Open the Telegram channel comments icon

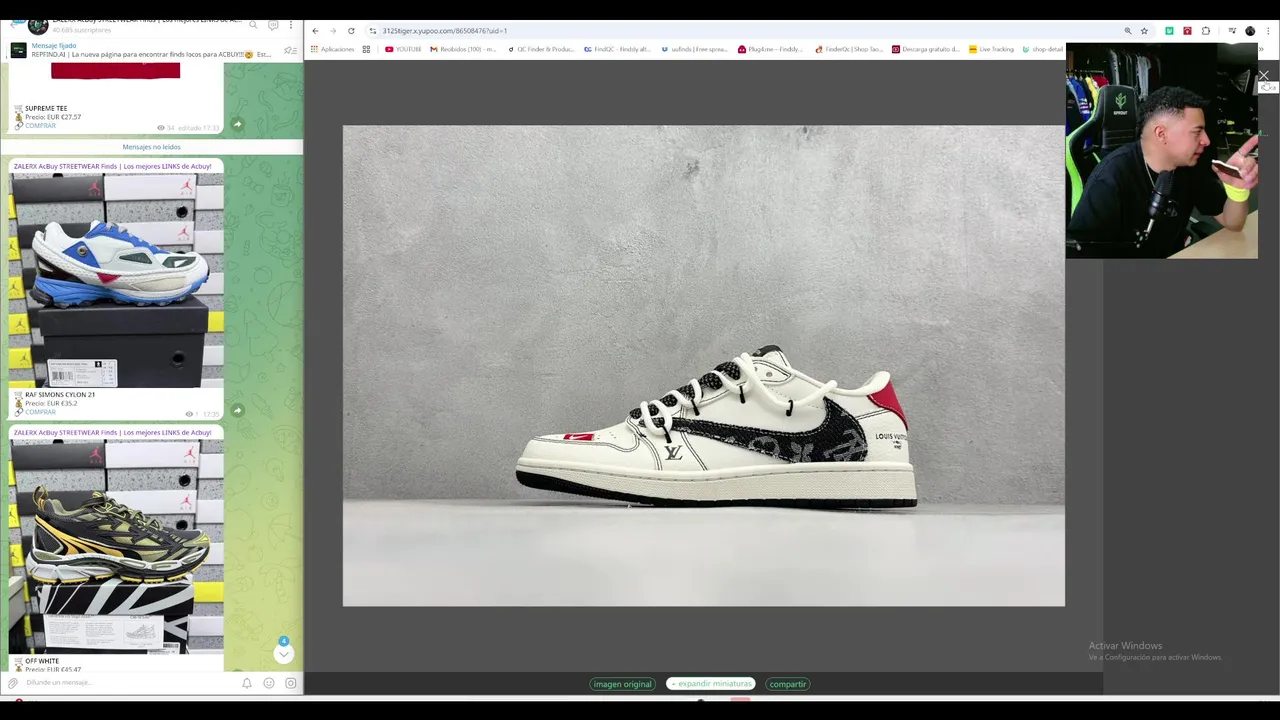pos(273,25)
